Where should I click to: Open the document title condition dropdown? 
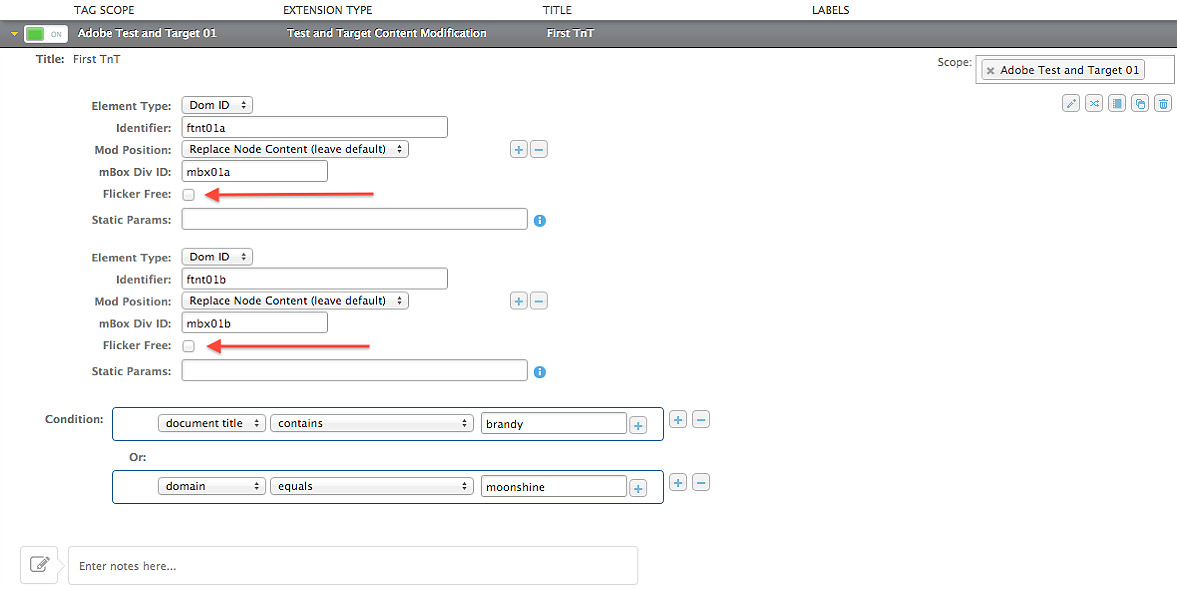(x=212, y=423)
